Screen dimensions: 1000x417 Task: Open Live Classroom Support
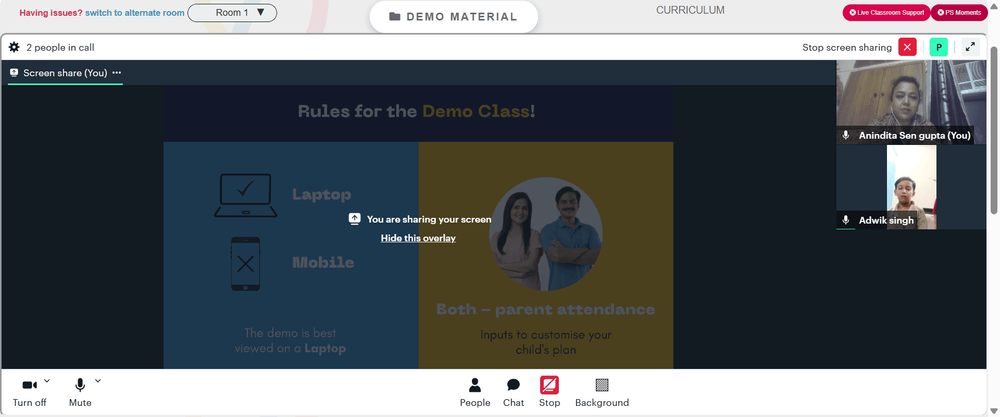point(886,13)
